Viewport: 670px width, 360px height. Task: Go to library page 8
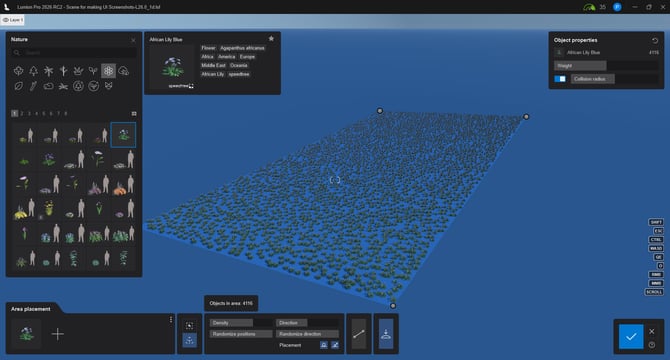click(x=65, y=114)
